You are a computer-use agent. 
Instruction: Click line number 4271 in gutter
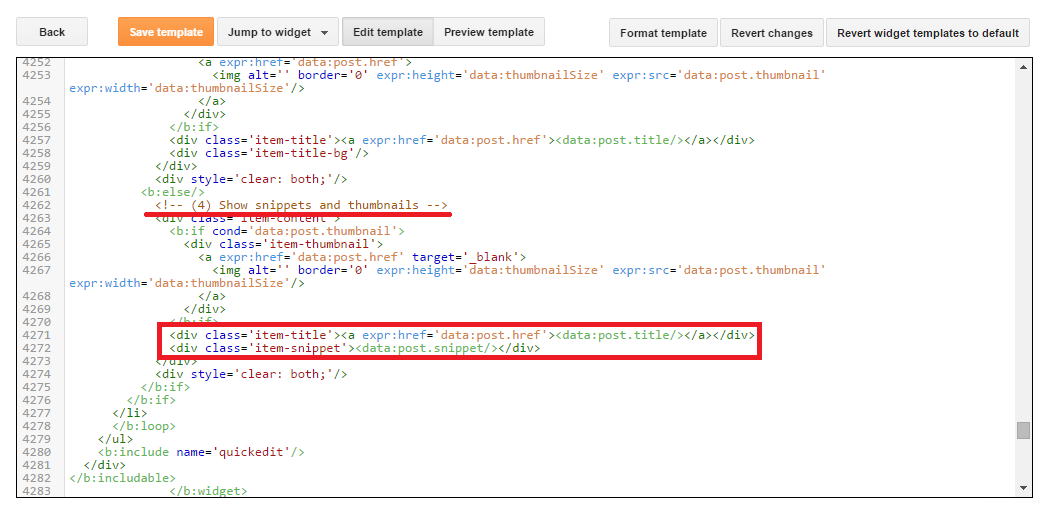click(36, 335)
